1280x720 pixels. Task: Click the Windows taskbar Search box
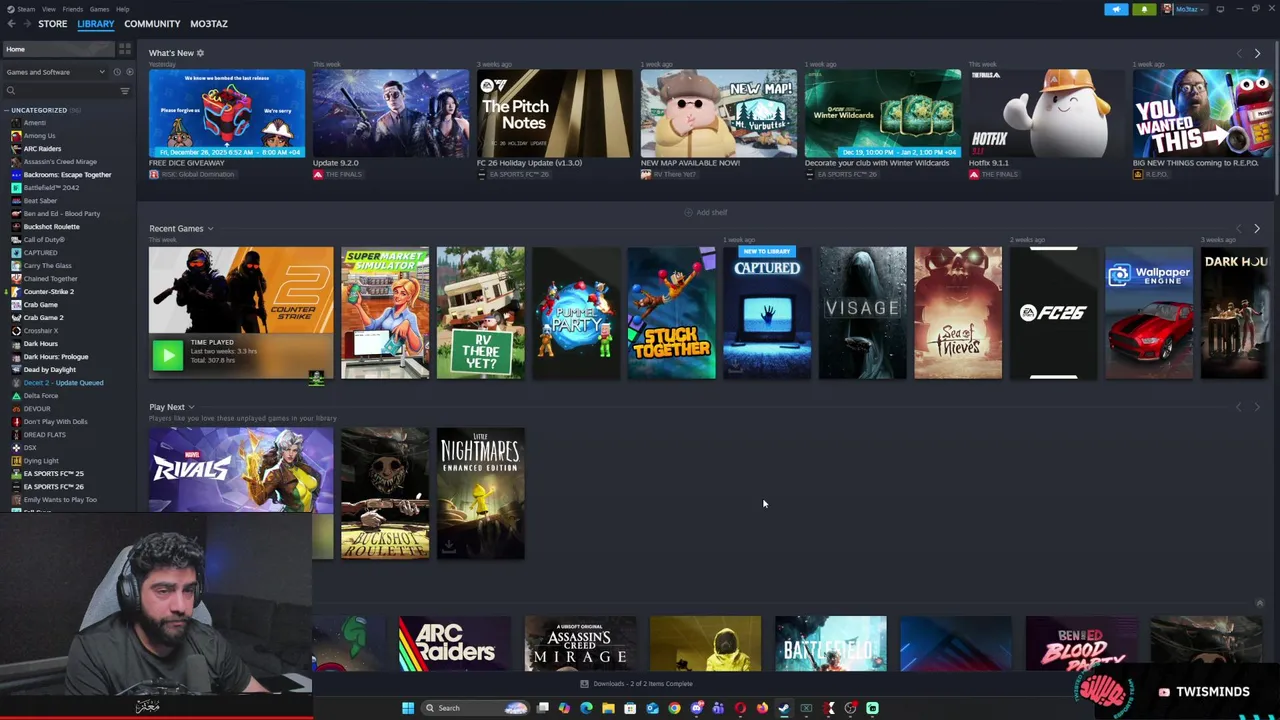[x=474, y=708]
